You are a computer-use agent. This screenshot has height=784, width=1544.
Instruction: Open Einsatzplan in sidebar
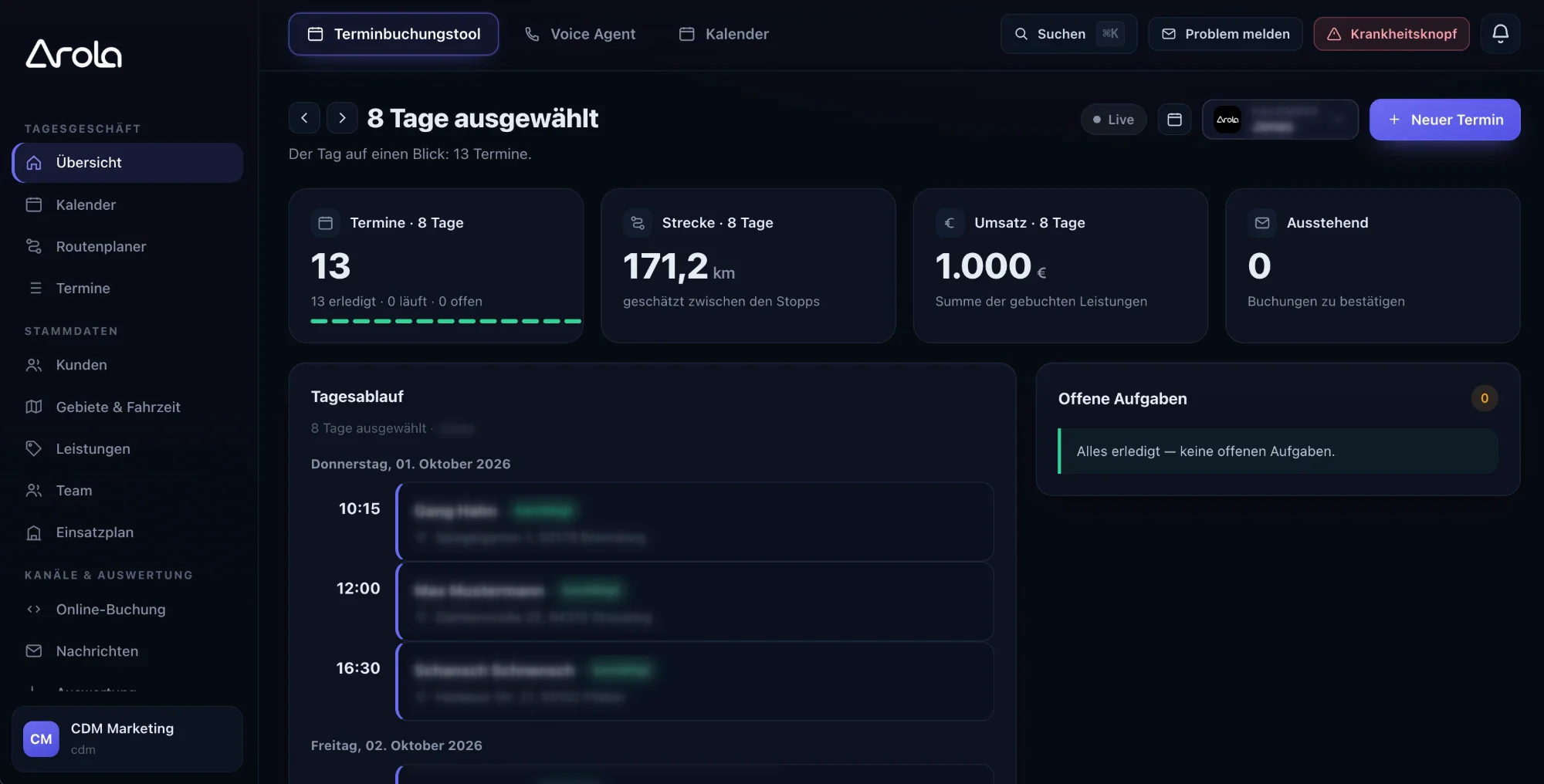pos(127,532)
